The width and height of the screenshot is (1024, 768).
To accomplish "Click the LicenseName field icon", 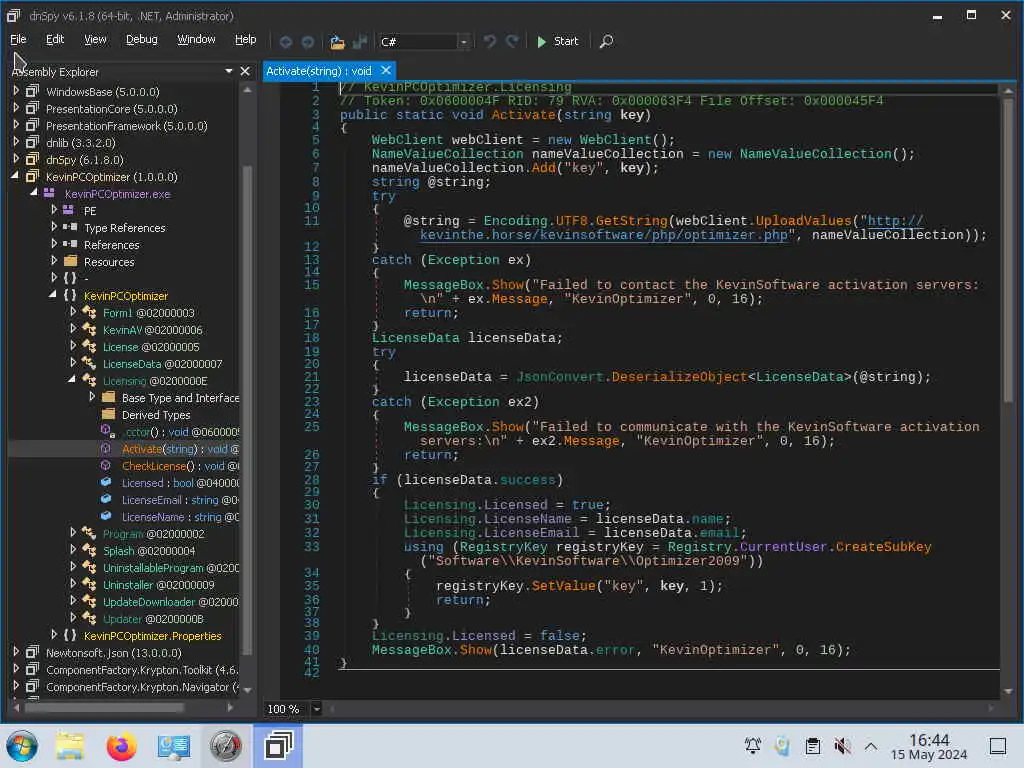I will 106,517.
